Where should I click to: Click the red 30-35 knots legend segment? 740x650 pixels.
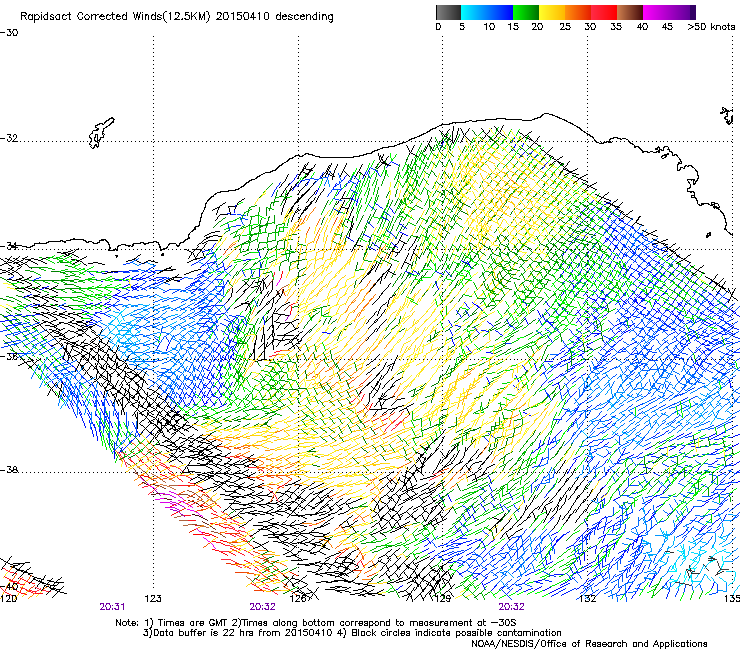pyautogui.click(x=604, y=12)
